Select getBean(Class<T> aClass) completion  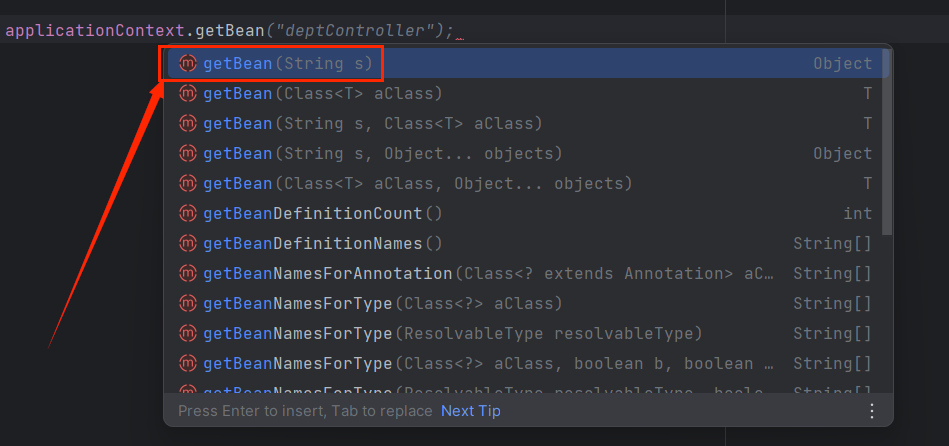click(x=322, y=94)
